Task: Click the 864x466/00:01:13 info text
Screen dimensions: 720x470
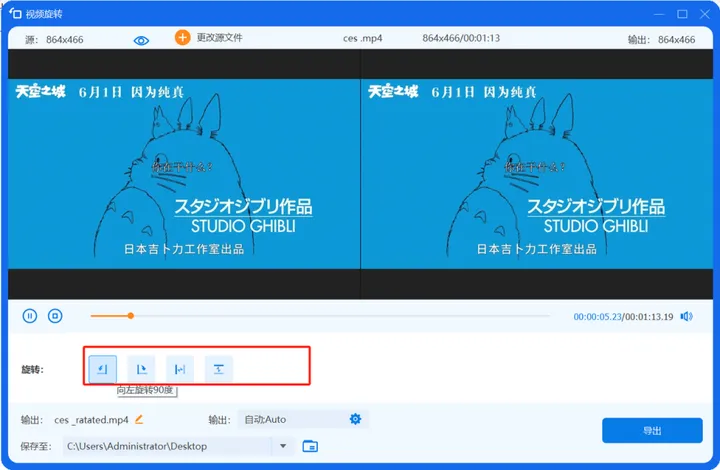Action: pos(461,38)
